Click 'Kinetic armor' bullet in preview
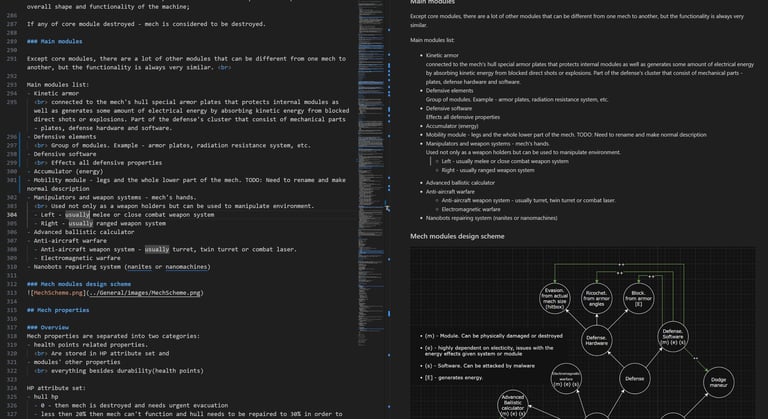This screenshot has width=768, height=419. click(442, 55)
